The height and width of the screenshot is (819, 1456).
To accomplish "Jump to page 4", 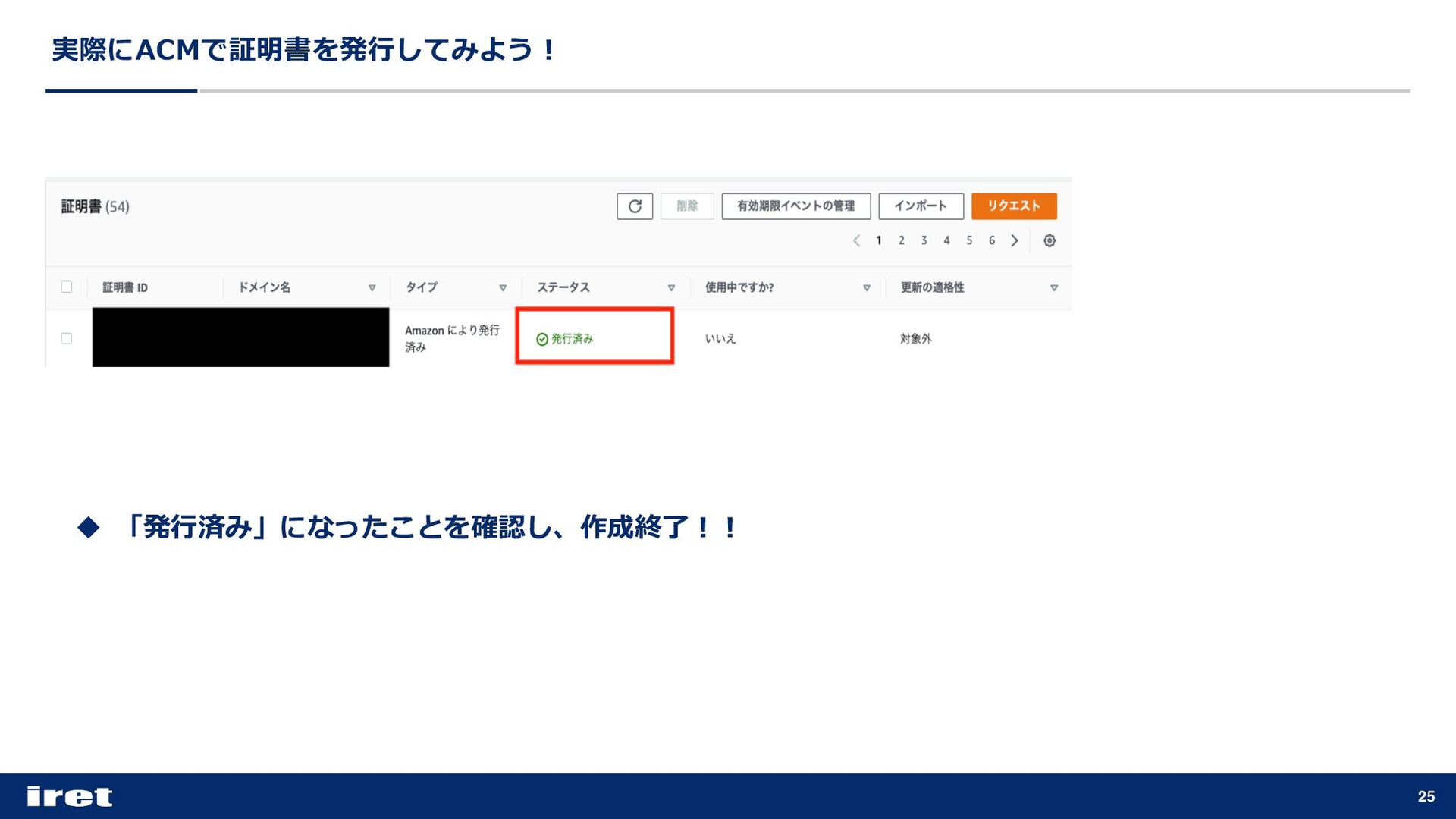I will pos(946,240).
